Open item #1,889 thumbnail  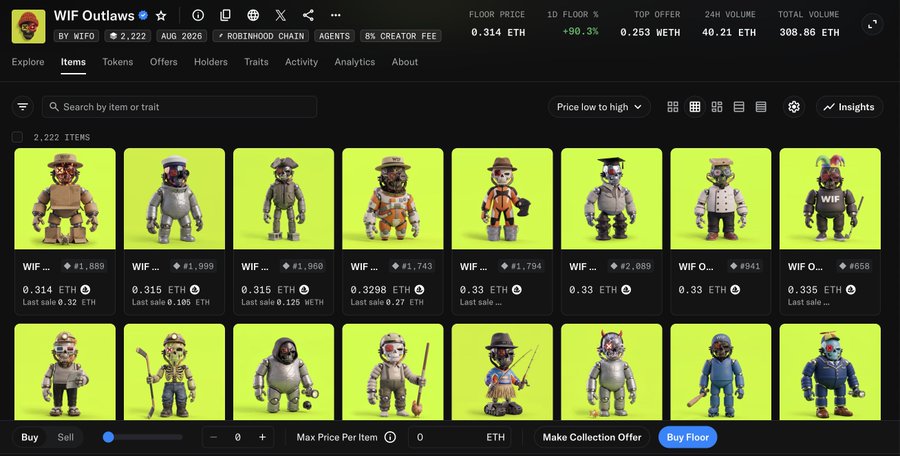65,199
